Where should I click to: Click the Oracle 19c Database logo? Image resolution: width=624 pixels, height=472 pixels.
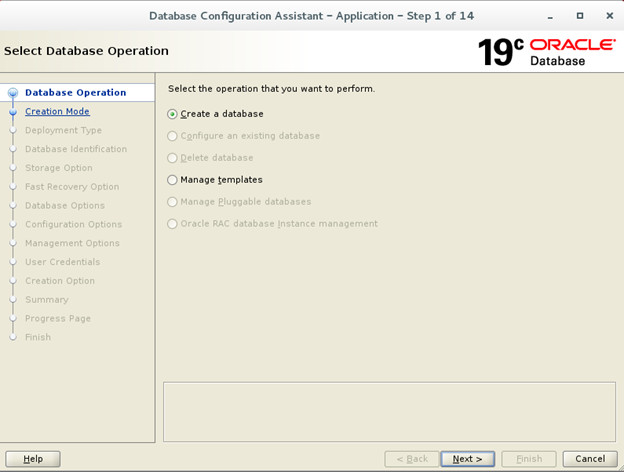click(x=547, y=52)
